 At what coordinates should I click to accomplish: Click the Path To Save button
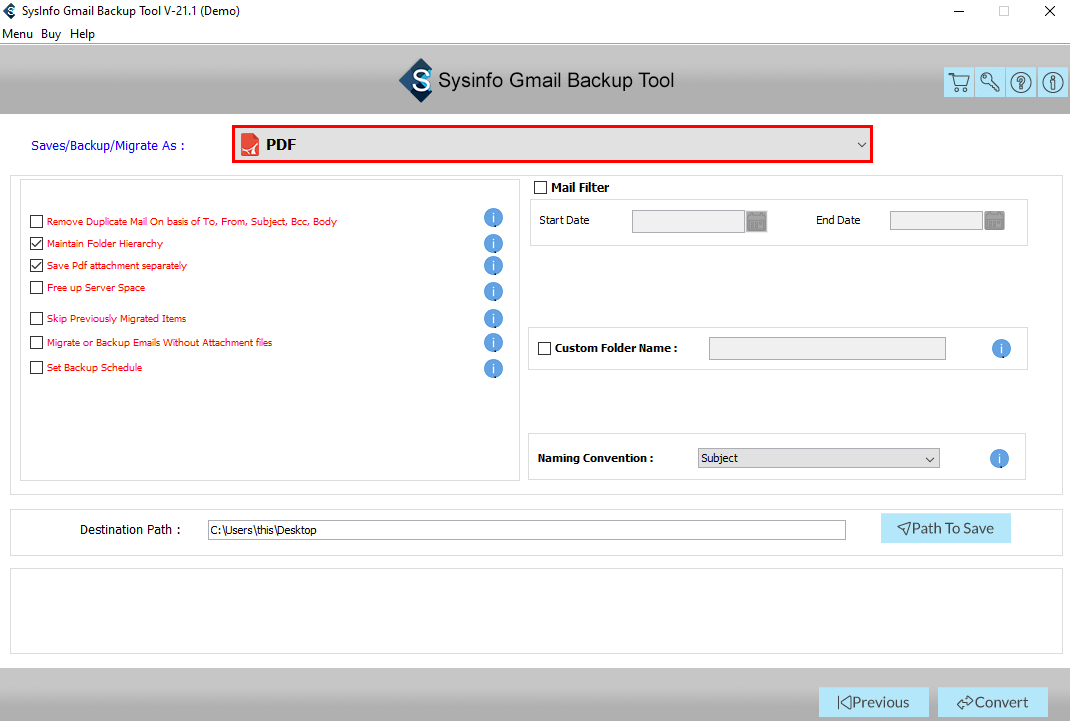click(x=945, y=529)
